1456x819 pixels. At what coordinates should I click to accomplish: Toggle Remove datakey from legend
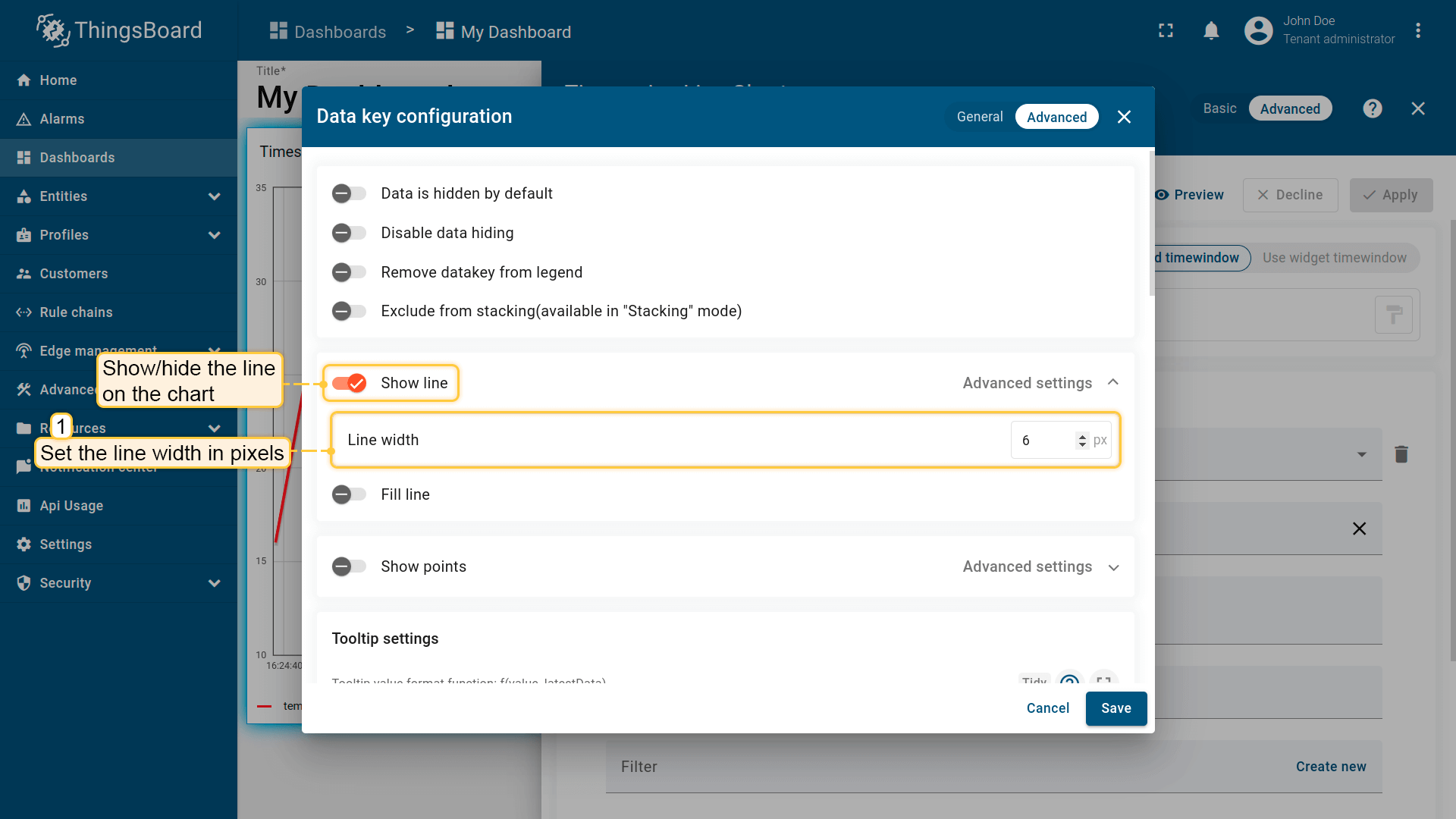click(350, 272)
